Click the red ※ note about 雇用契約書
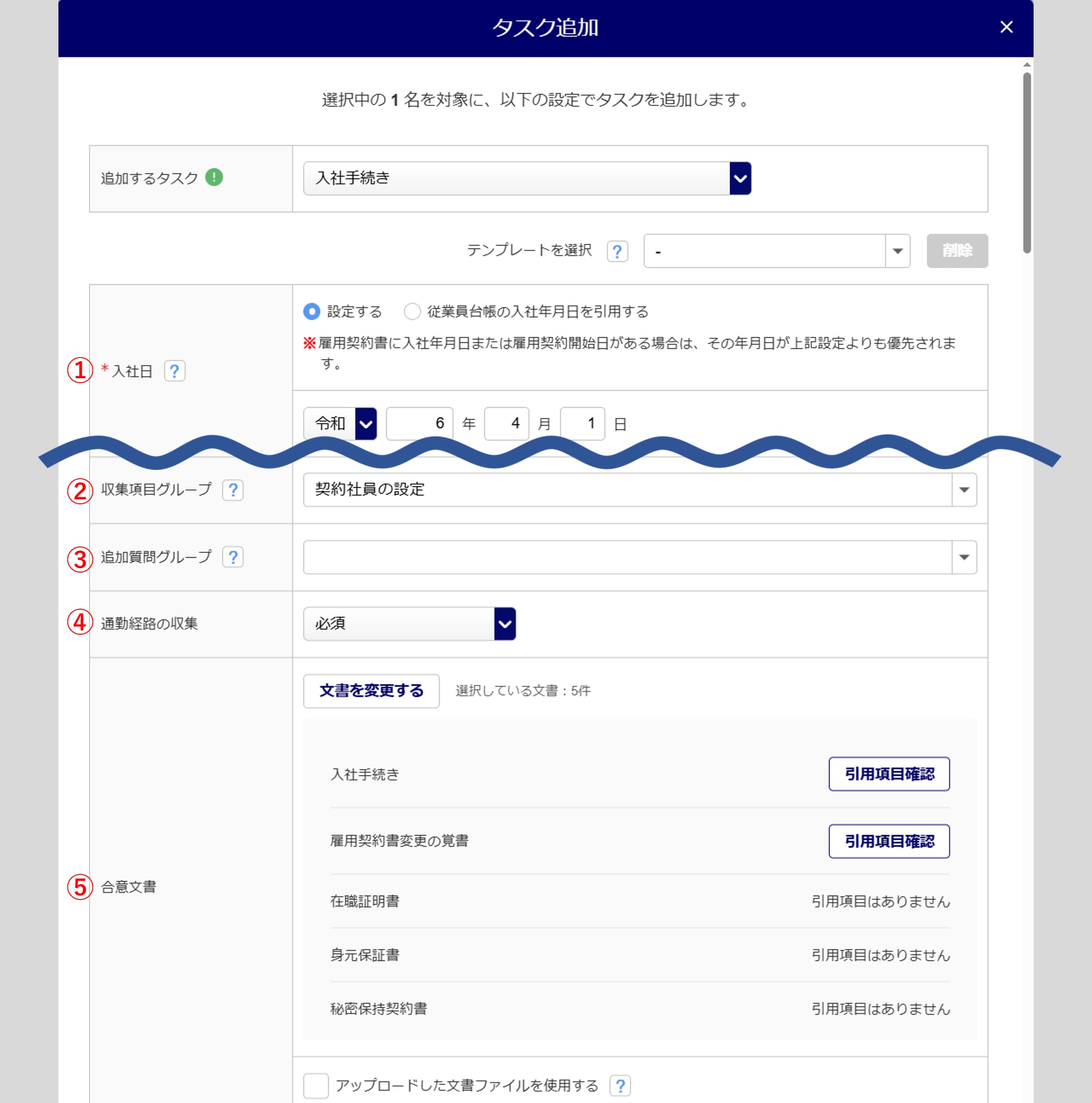 click(630, 353)
